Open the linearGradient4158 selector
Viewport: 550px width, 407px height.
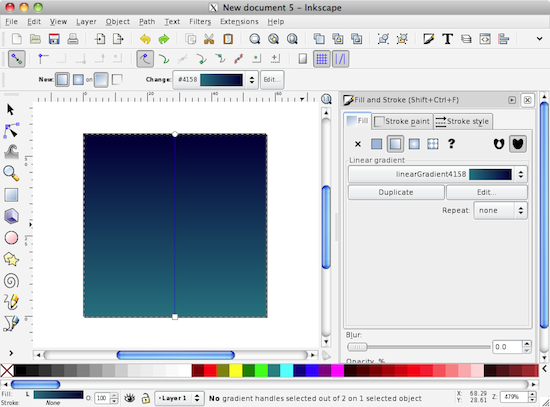(x=437, y=174)
